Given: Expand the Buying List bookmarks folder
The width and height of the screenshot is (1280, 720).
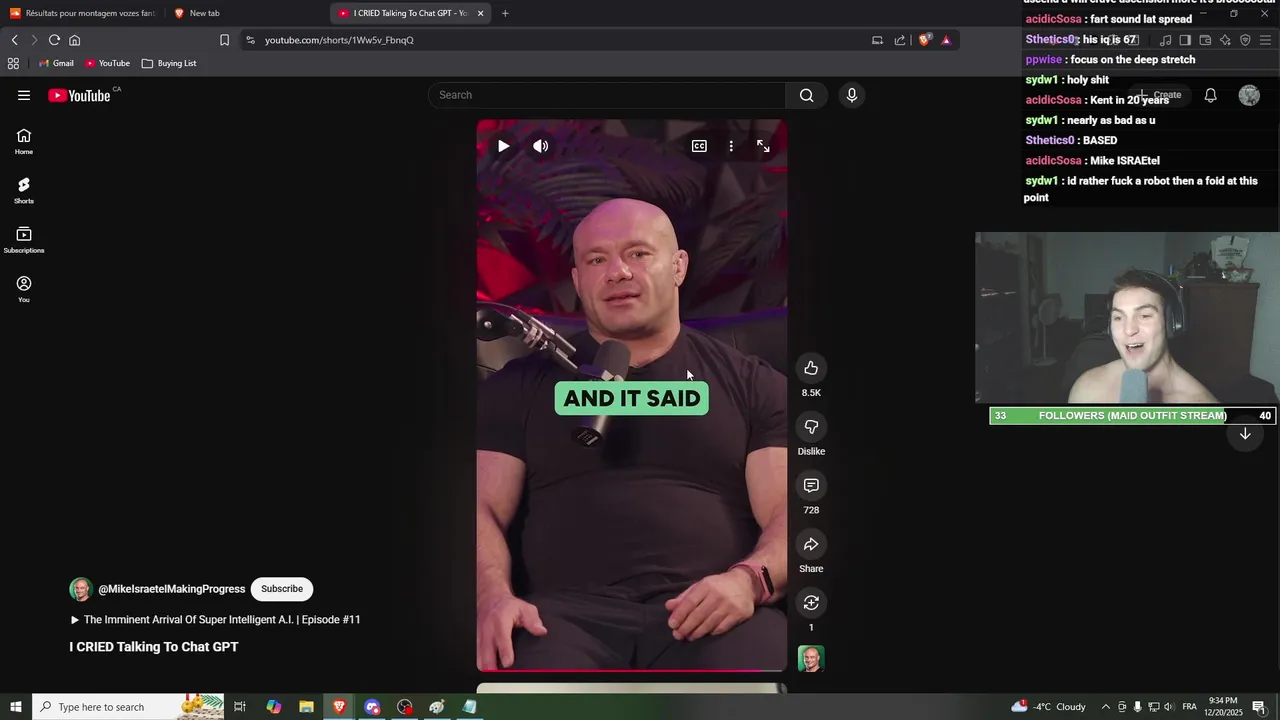Looking at the screenshot, I should [169, 63].
